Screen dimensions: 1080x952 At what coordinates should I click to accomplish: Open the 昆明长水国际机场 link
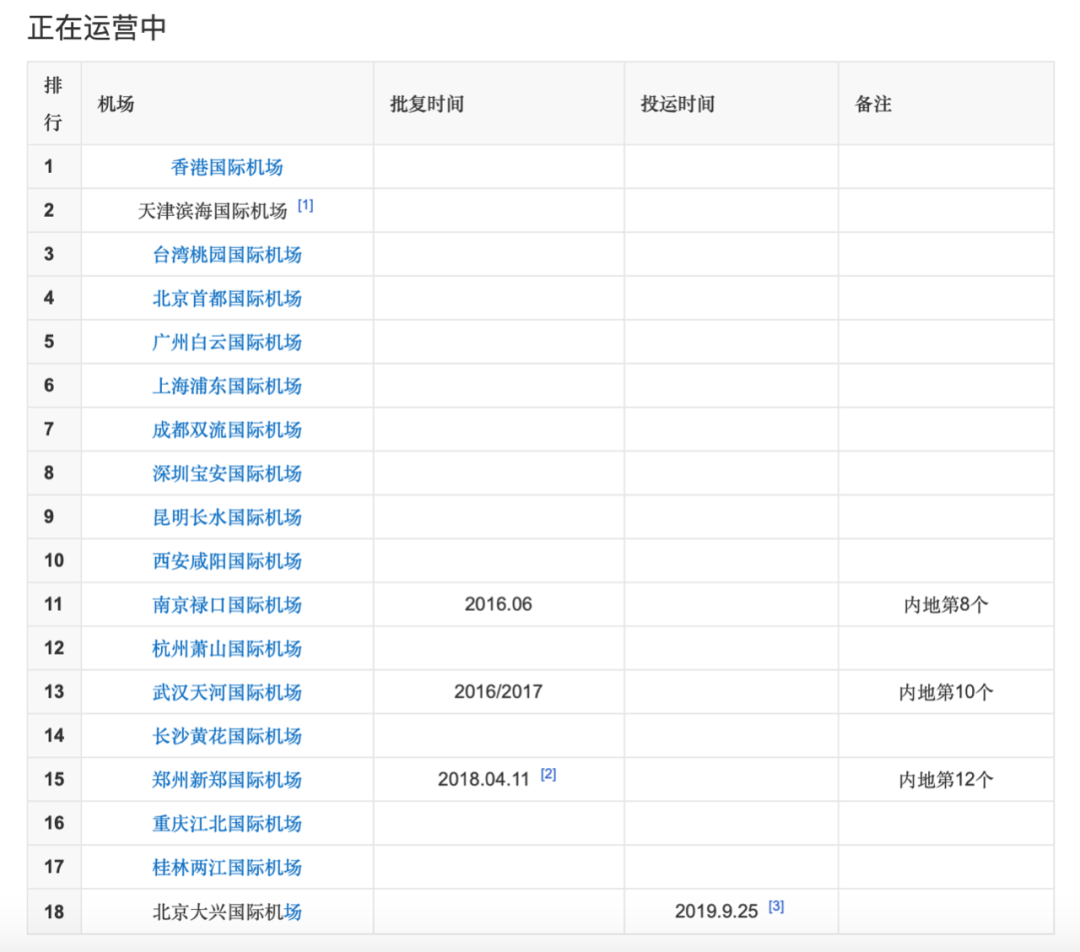click(227, 517)
